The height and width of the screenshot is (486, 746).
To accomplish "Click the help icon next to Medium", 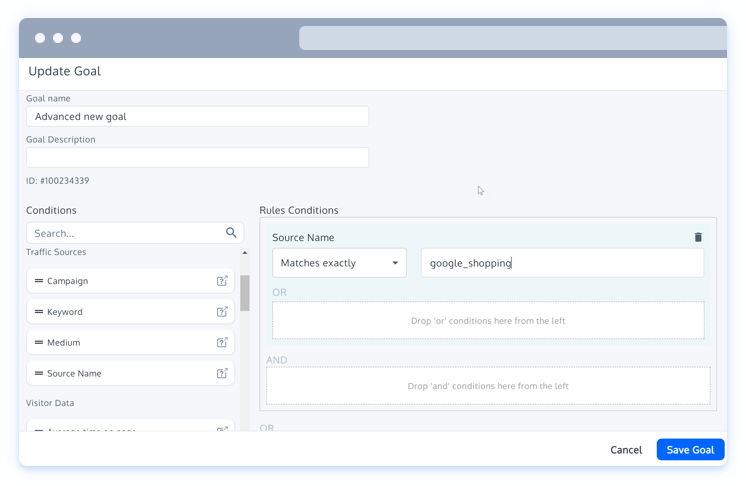I will pyautogui.click(x=222, y=343).
